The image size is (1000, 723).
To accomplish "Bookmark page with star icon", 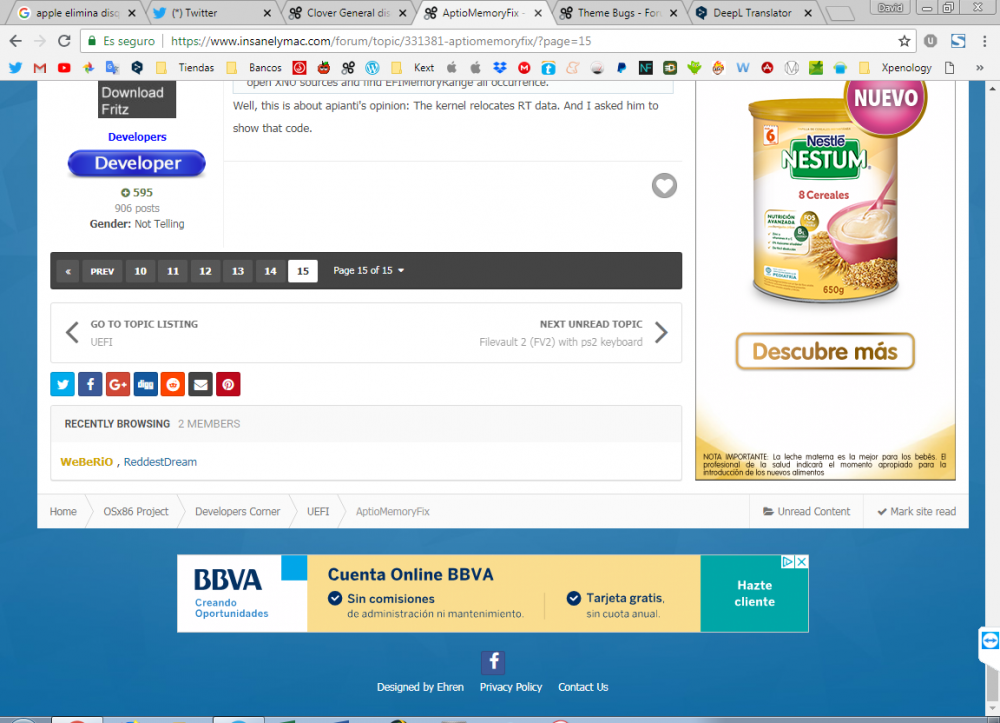I will pyautogui.click(x=904, y=41).
